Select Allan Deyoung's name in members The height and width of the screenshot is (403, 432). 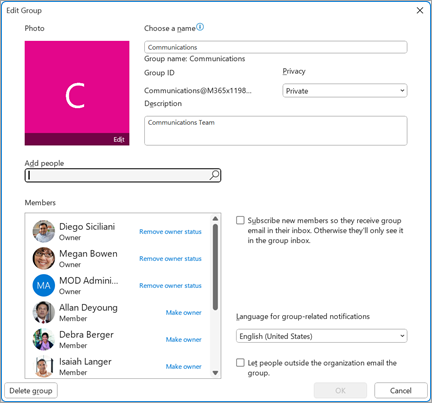click(88, 308)
